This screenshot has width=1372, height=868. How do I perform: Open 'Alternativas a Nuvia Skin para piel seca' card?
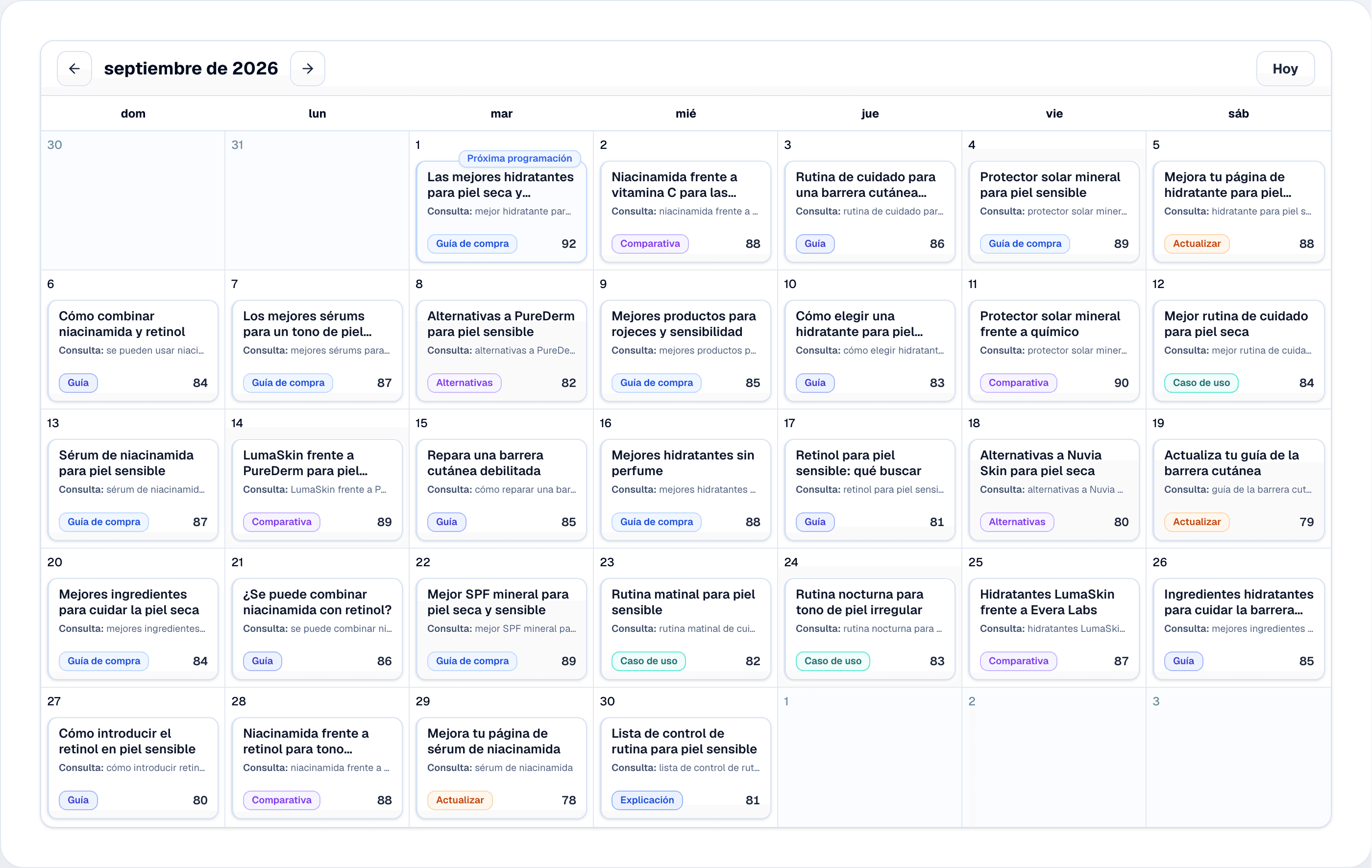1054,489
